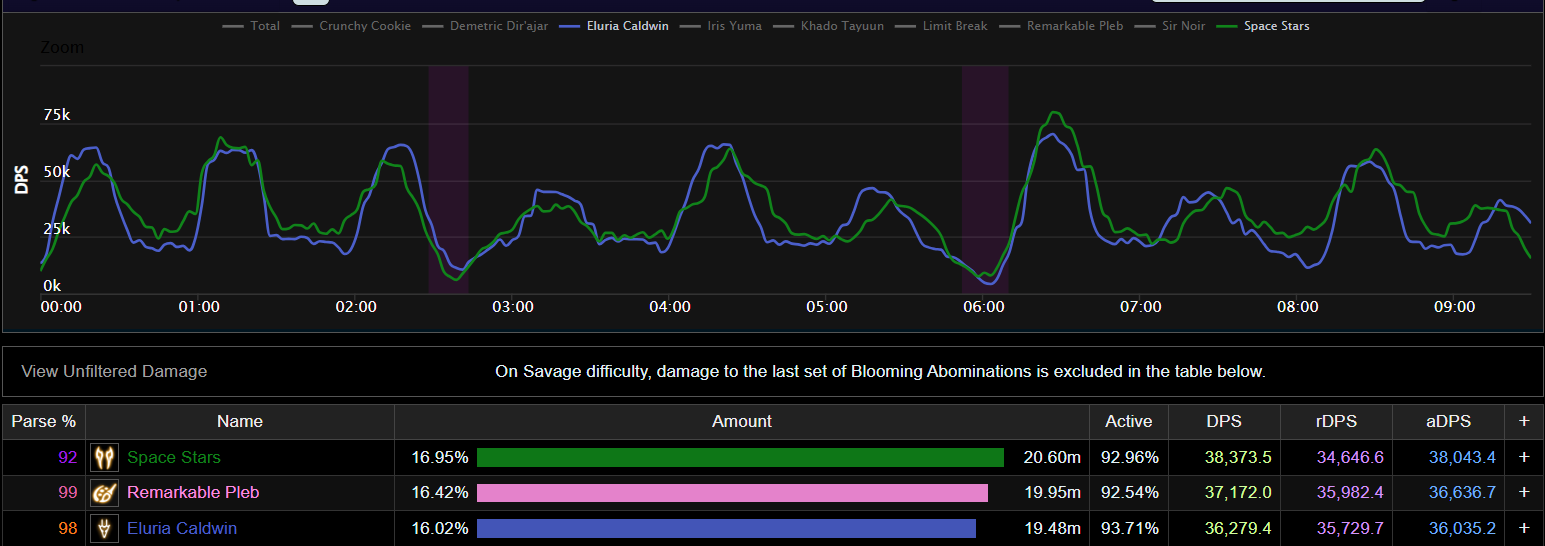1545x546 pixels.
Task: Click DPS value 36,279.4
Action: click(1238, 528)
